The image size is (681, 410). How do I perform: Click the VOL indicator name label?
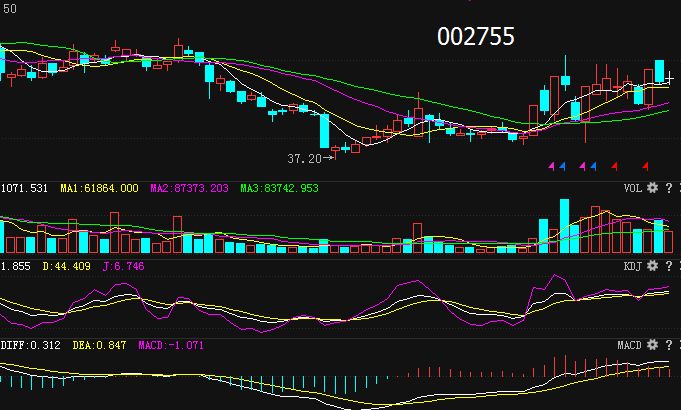pos(633,188)
